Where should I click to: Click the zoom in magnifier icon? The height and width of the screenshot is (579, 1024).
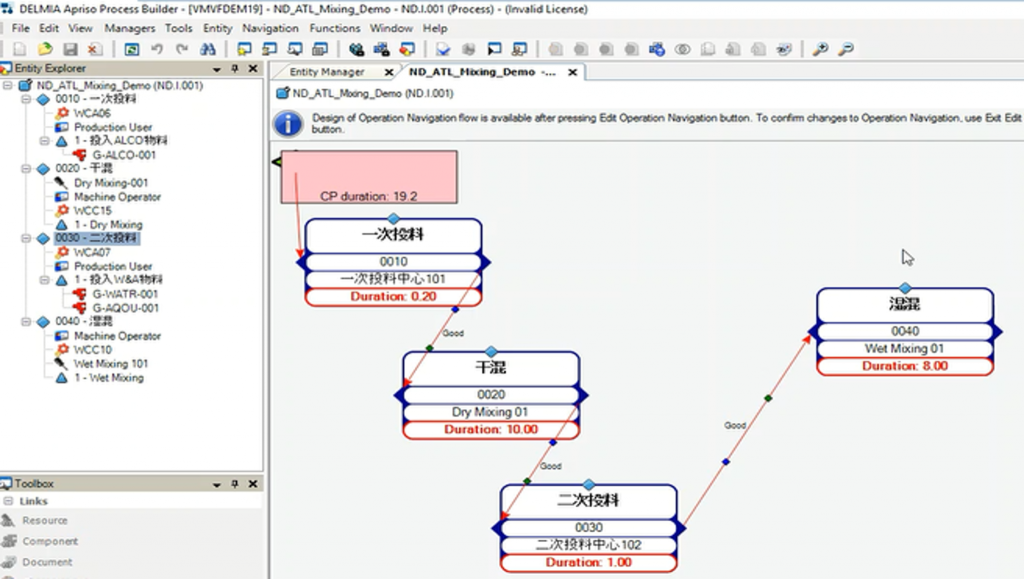click(x=820, y=48)
